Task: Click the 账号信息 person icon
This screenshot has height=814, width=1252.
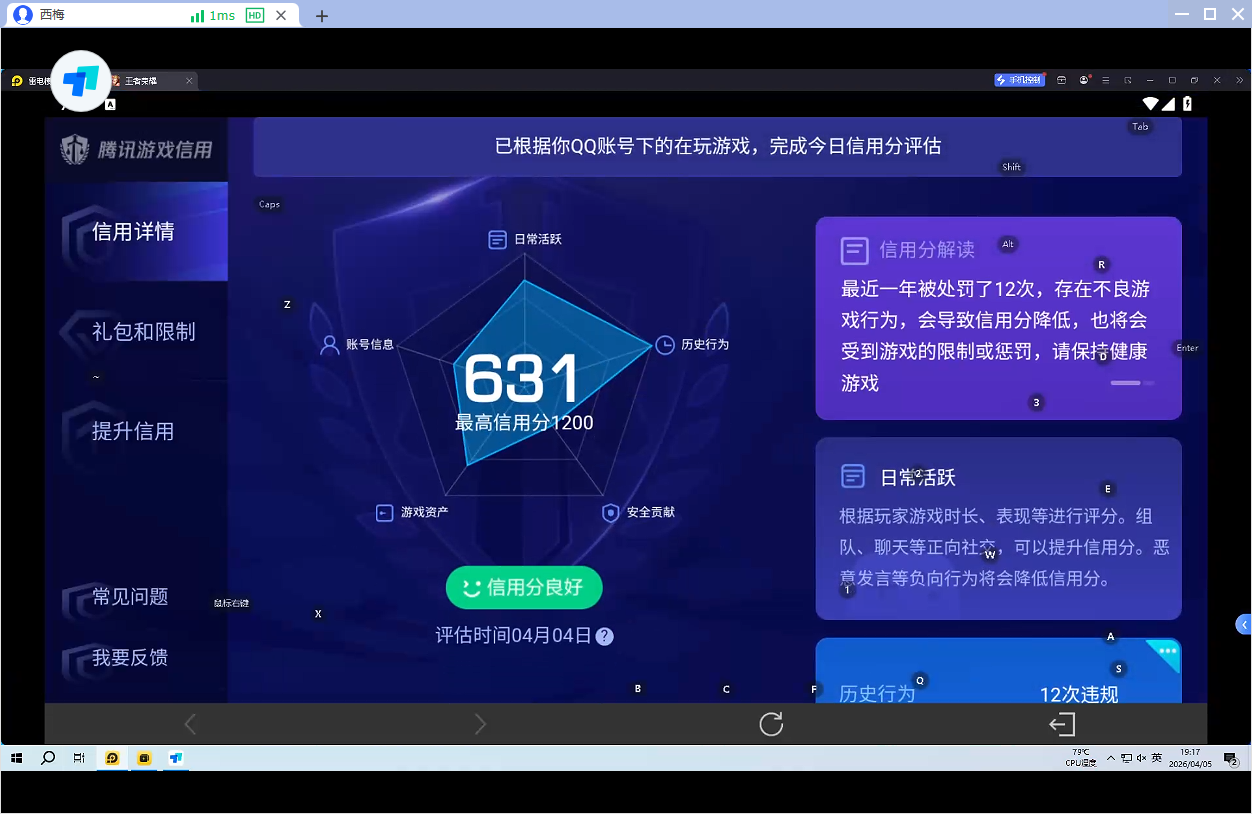Action: [328, 344]
